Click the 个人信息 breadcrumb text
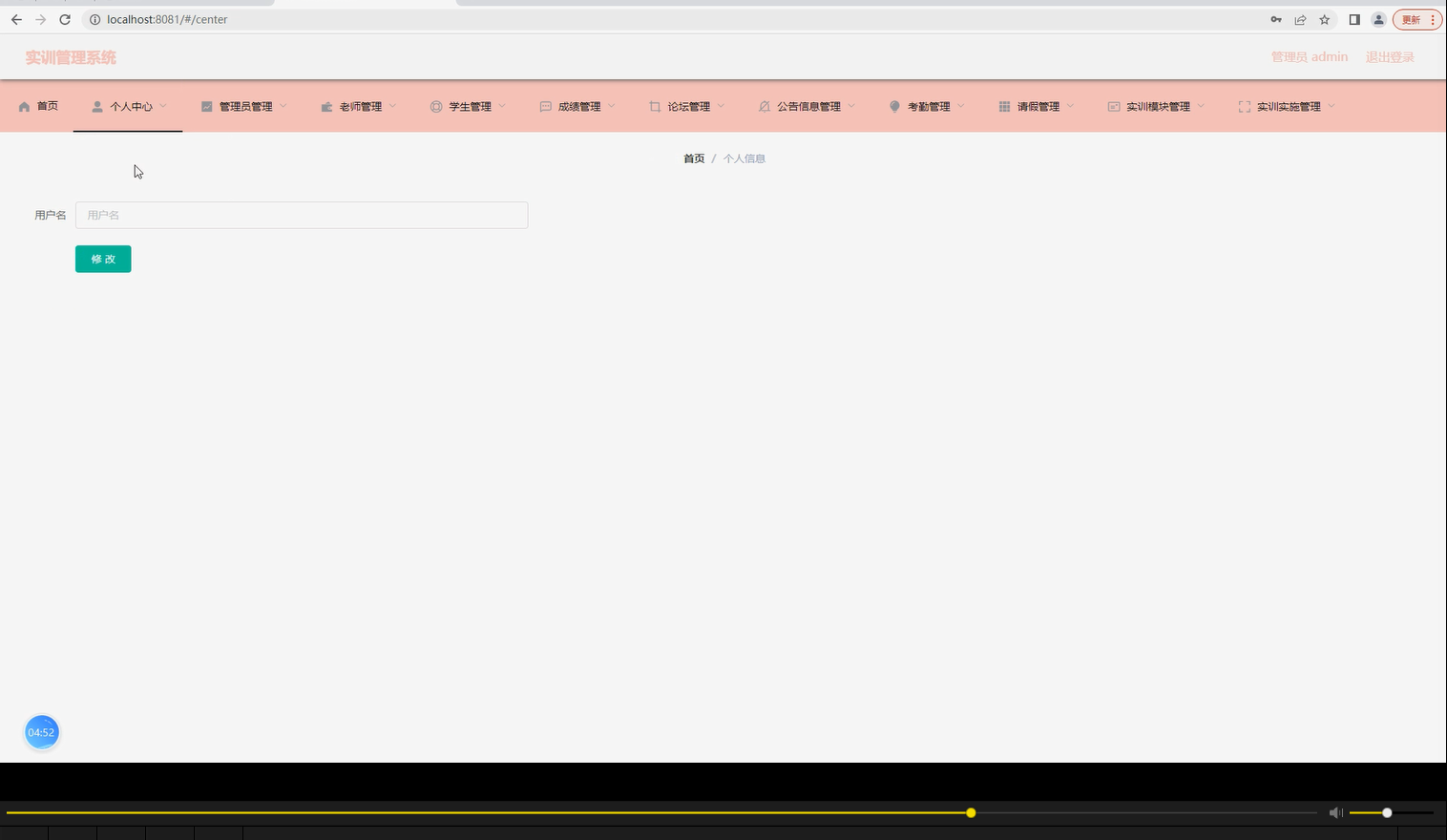1447x840 pixels. pos(744,158)
